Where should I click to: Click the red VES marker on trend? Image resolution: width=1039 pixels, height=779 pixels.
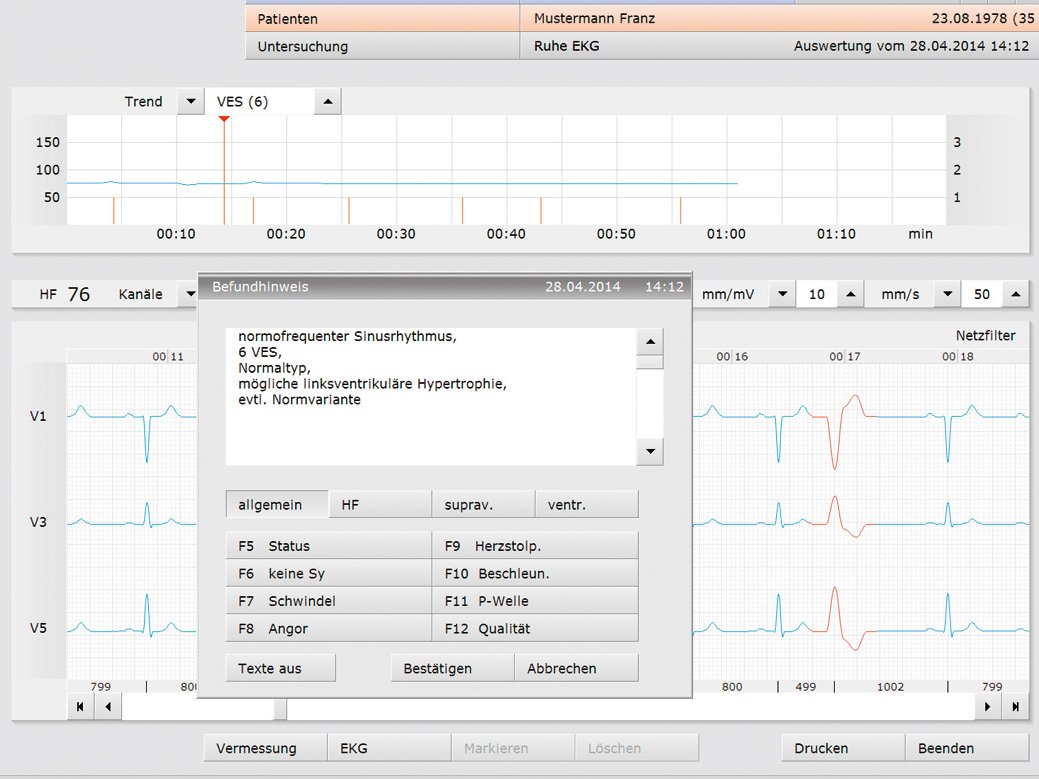[x=224, y=120]
